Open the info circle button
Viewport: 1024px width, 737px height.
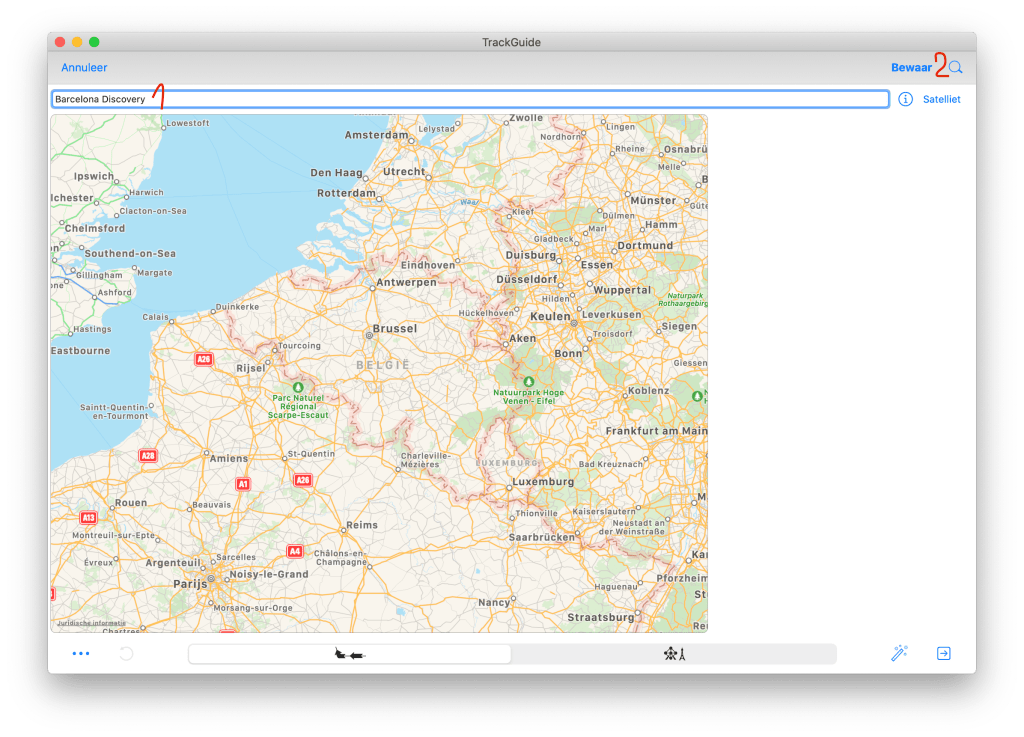point(905,99)
